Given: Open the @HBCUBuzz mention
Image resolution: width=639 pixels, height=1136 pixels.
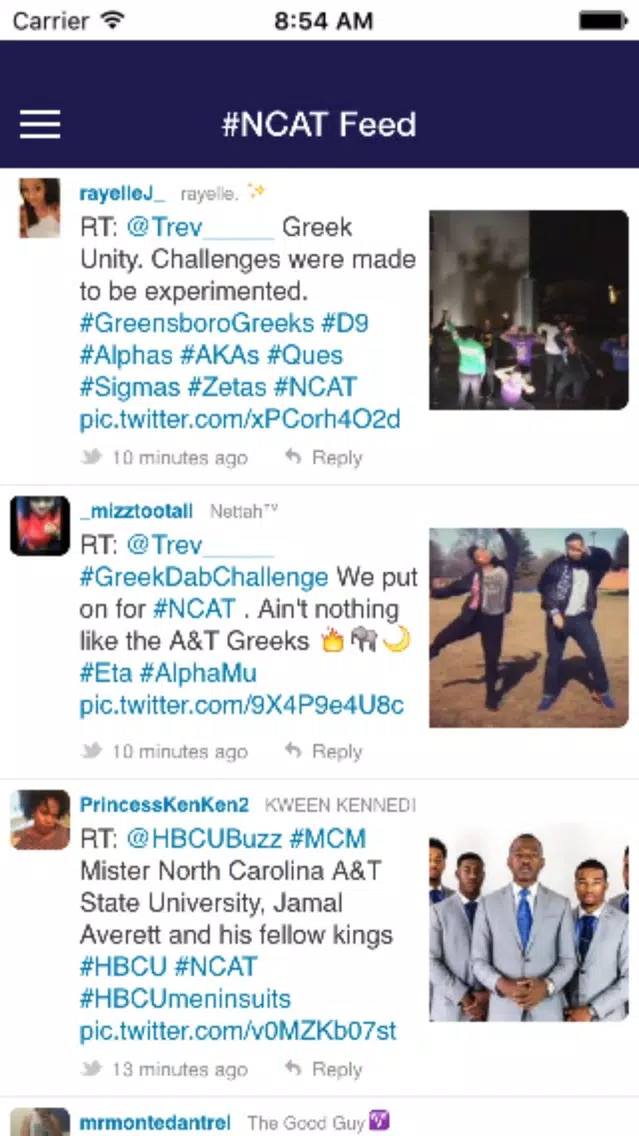Looking at the screenshot, I should click(x=204, y=839).
